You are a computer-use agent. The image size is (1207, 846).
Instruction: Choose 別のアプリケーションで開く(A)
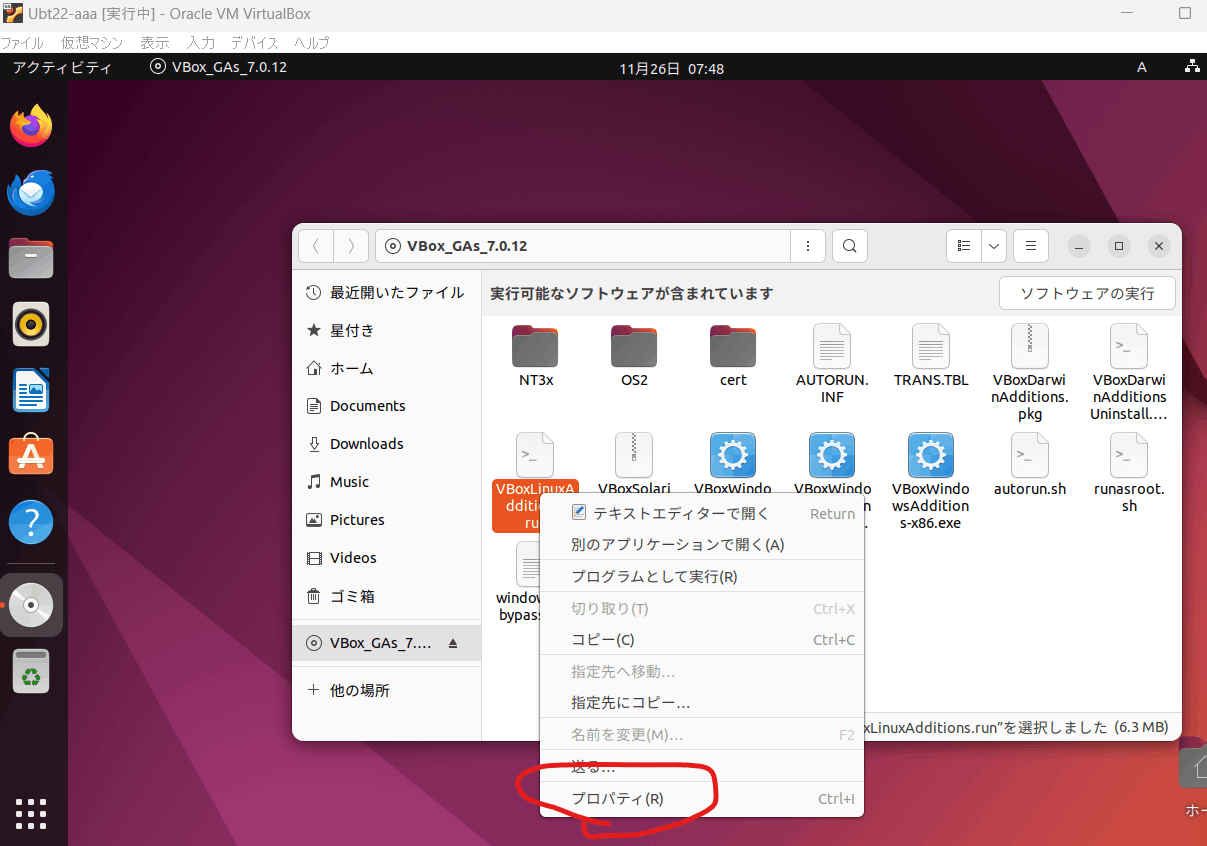tap(702, 545)
